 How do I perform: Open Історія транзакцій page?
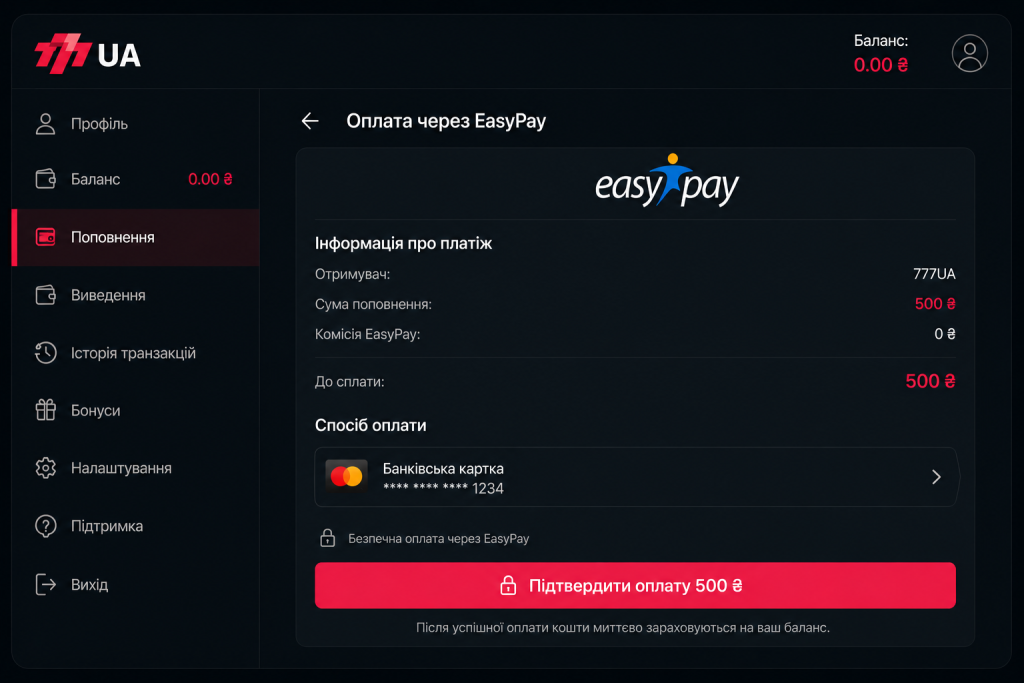coord(136,353)
